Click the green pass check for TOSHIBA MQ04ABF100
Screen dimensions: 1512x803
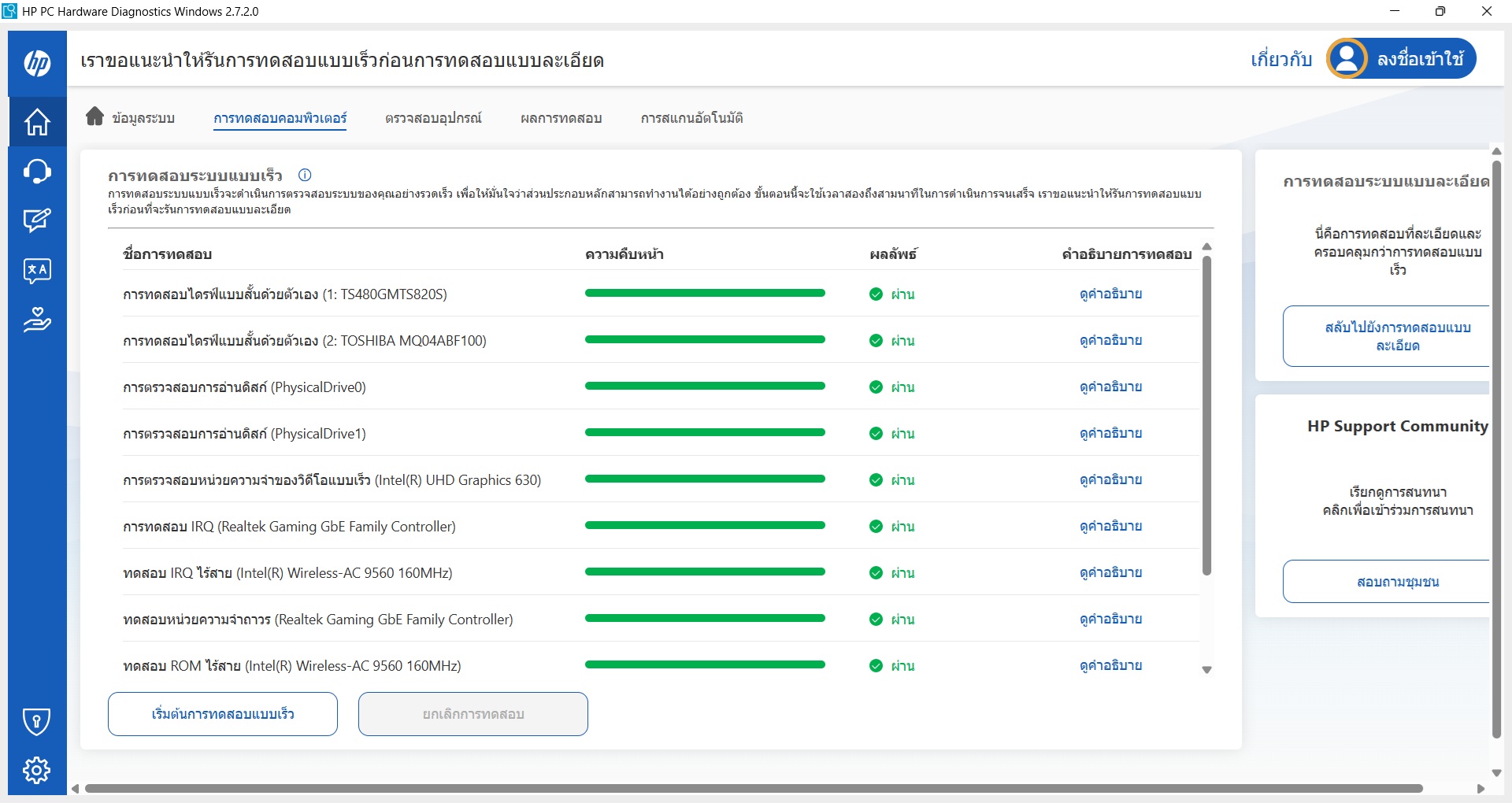tap(876, 340)
